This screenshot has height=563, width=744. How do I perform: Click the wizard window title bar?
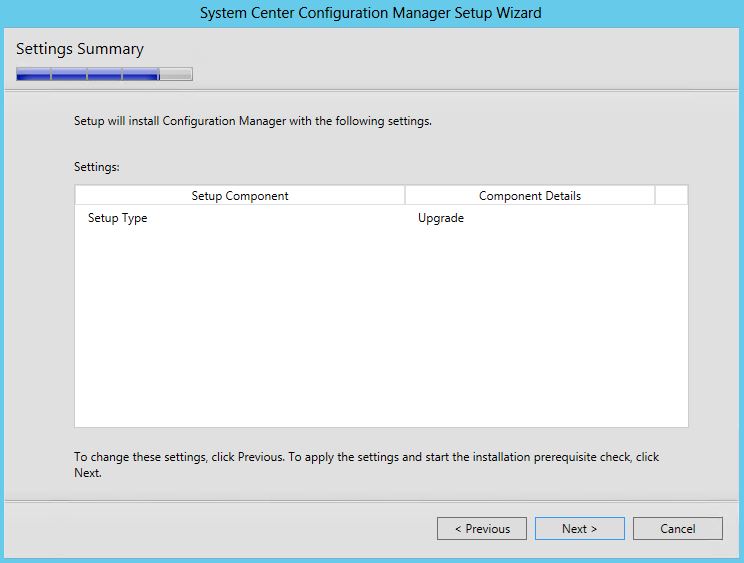(x=372, y=13)
